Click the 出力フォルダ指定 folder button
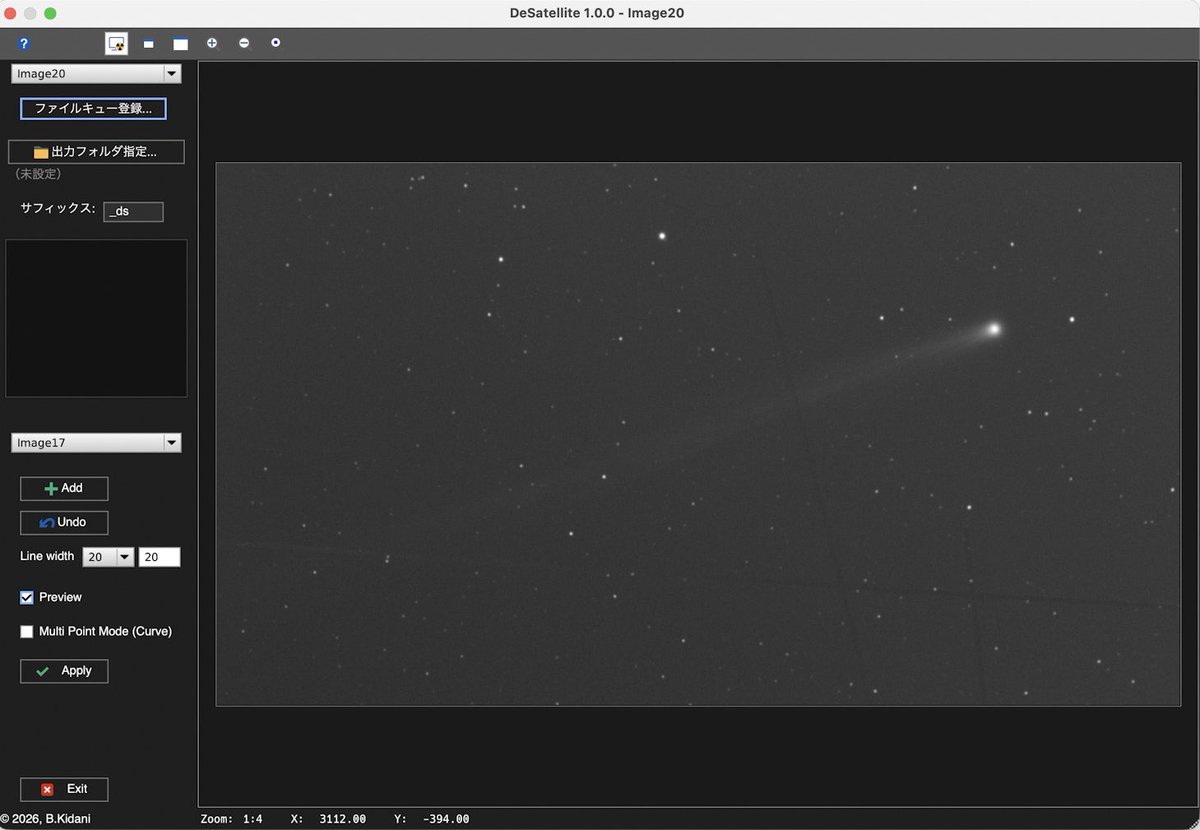The width and height of the screenshot is (1200, 830). [96, 152]
